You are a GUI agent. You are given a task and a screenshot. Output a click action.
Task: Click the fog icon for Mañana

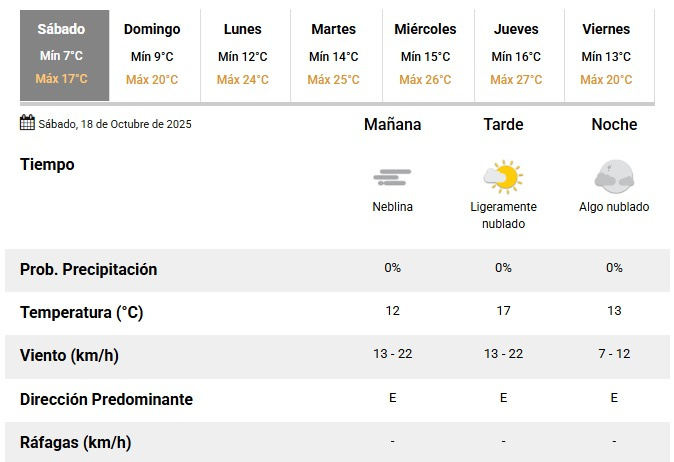[392, 178]
